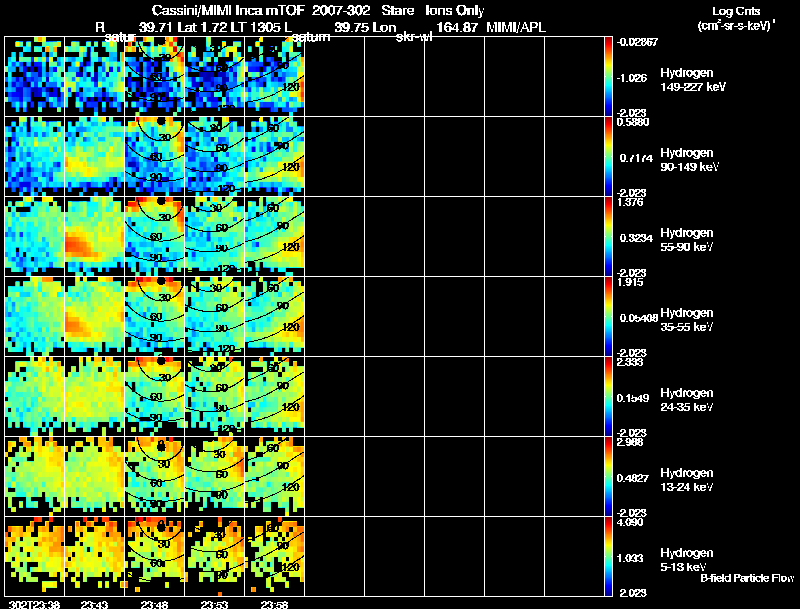
Task: Click the '1.033' color scale value
Action: tap(629, 559)
